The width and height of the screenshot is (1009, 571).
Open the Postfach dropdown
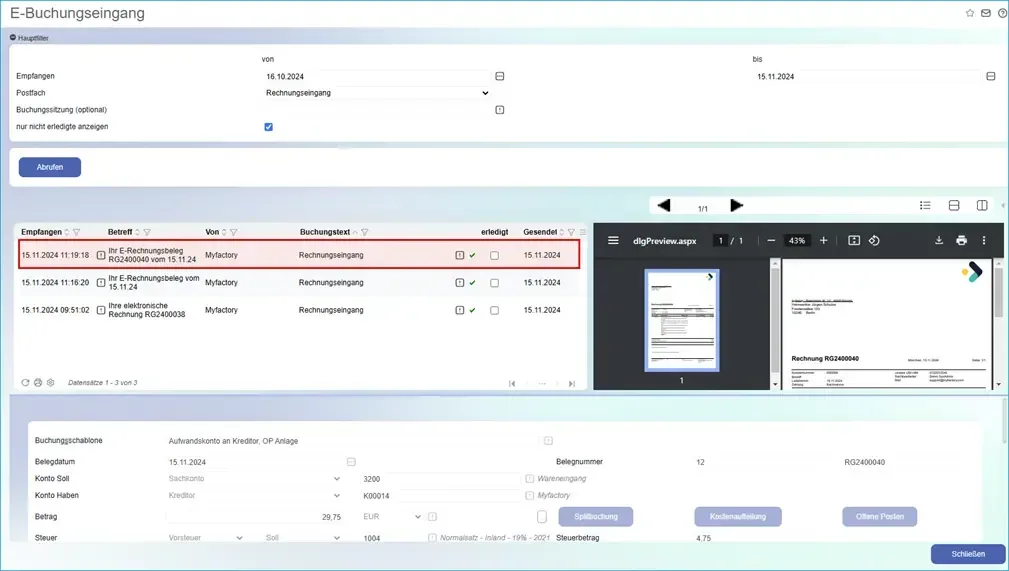(377, 93)
